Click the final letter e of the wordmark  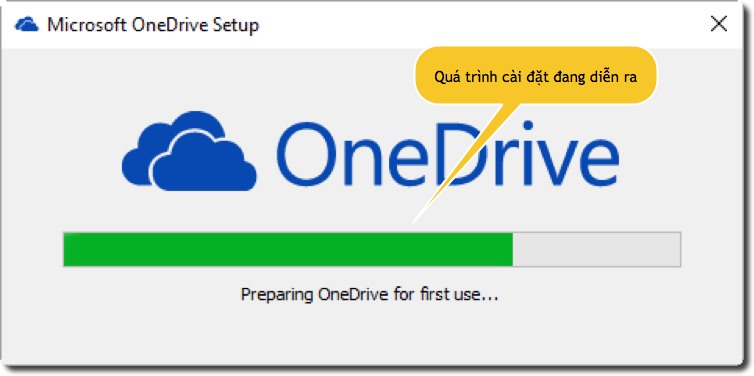pyautogui.click(x=594, y=163)
